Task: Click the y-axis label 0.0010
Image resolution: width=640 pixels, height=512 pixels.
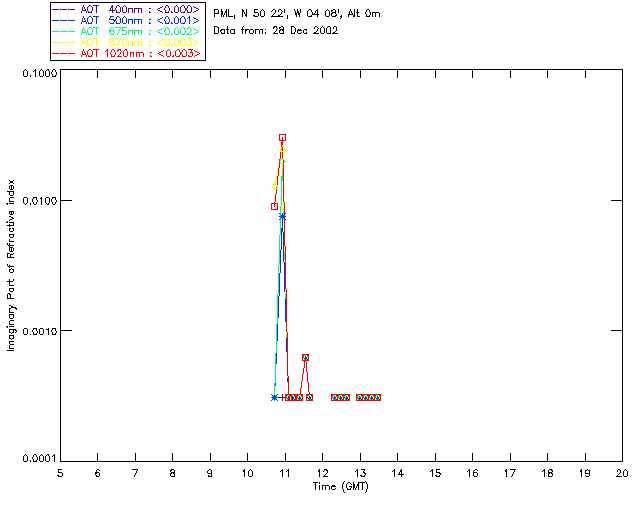Action: pos(40,331)
